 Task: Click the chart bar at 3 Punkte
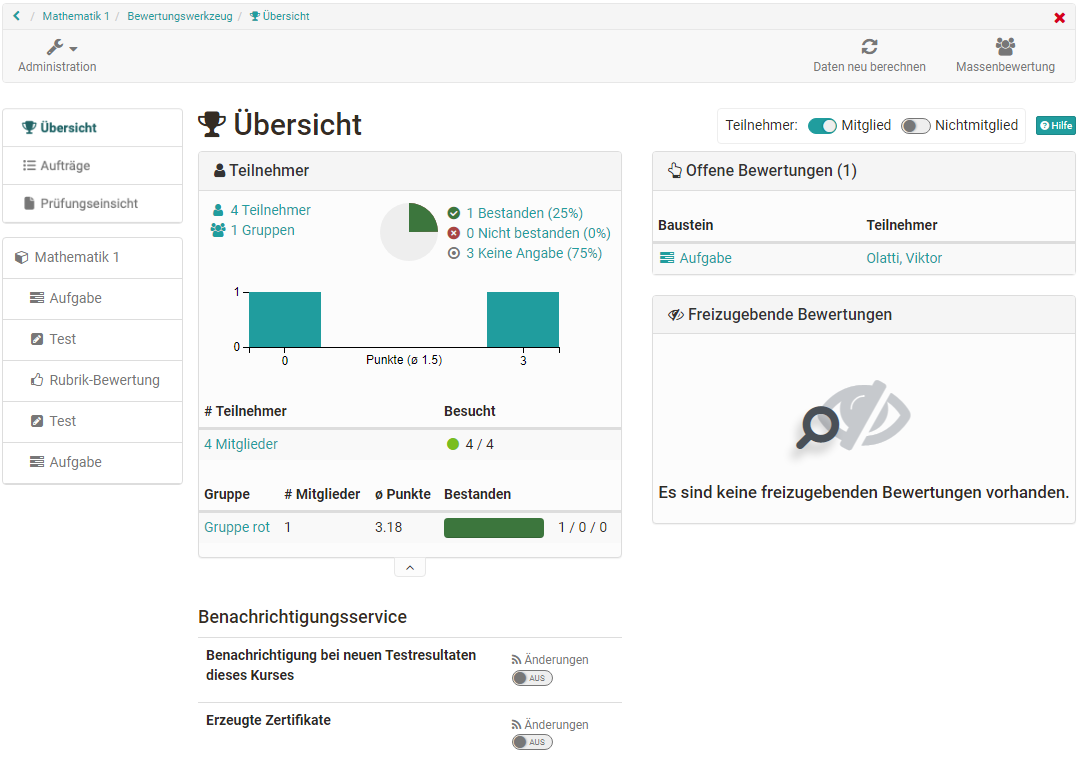pyautogui.click(x=523, y=319)
